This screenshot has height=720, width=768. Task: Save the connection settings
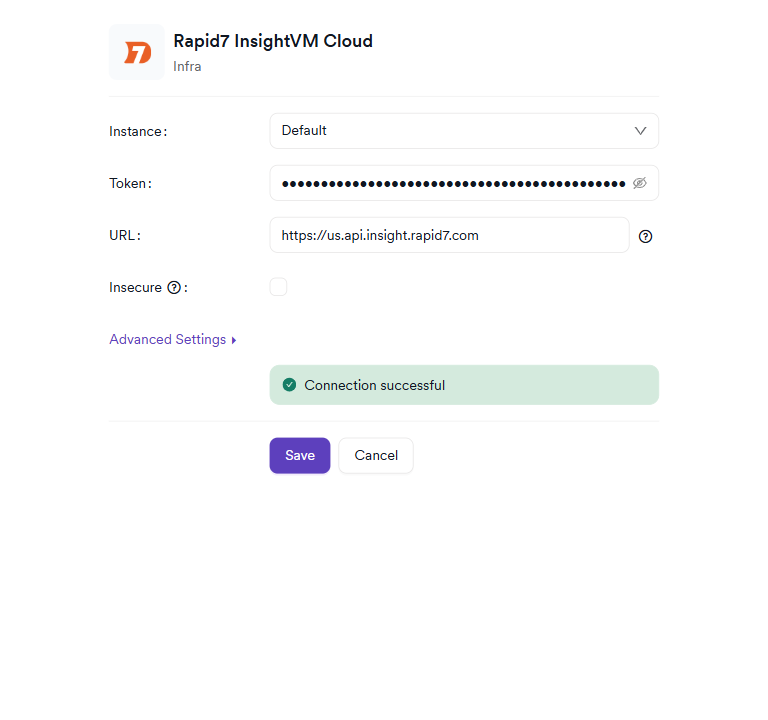(x=300, y=456)
